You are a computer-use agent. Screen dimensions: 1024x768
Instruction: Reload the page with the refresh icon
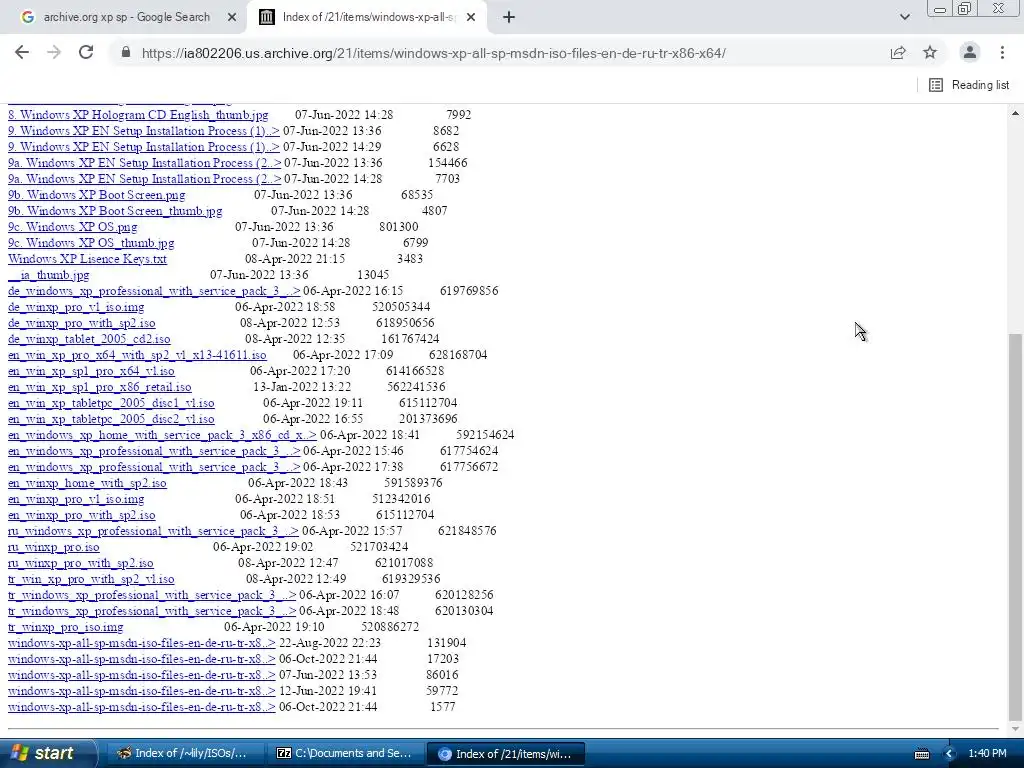pyautogui.click(x=86, y=52)
